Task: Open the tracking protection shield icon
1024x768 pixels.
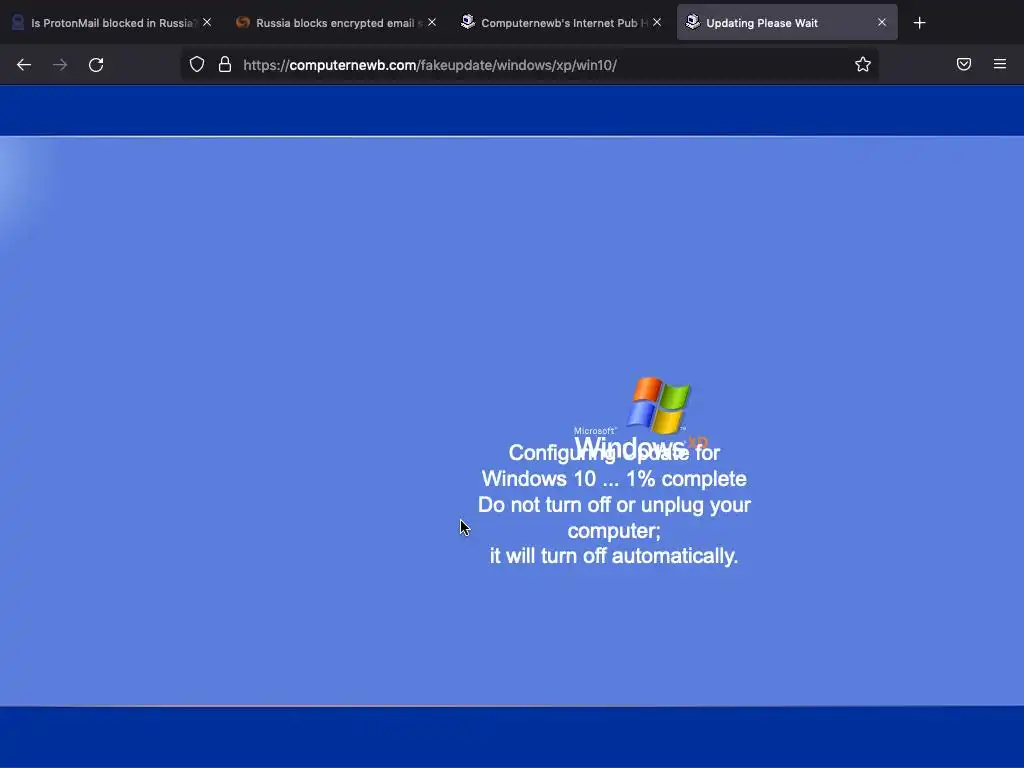Action: (197, 64)
